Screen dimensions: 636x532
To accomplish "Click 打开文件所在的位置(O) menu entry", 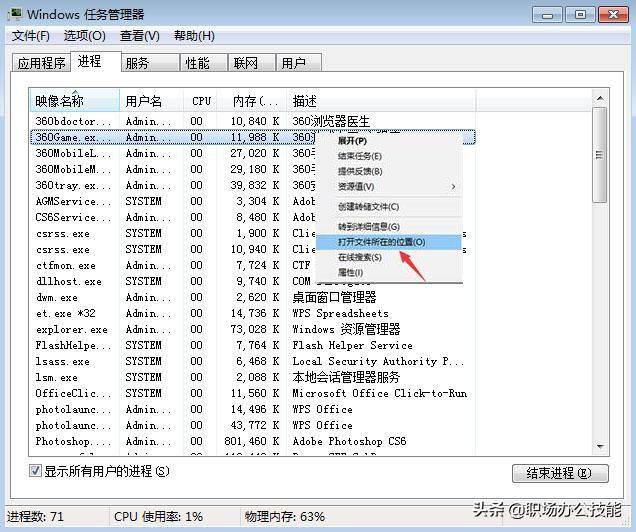I will pyautogui.click(x=389, y=242).
